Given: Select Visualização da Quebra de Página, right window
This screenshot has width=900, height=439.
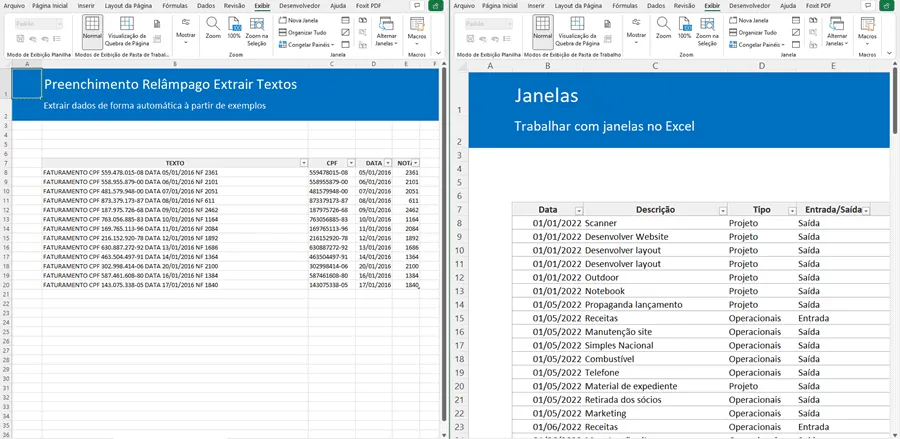Looking at the screenshot, I should (x=577, y=31).
